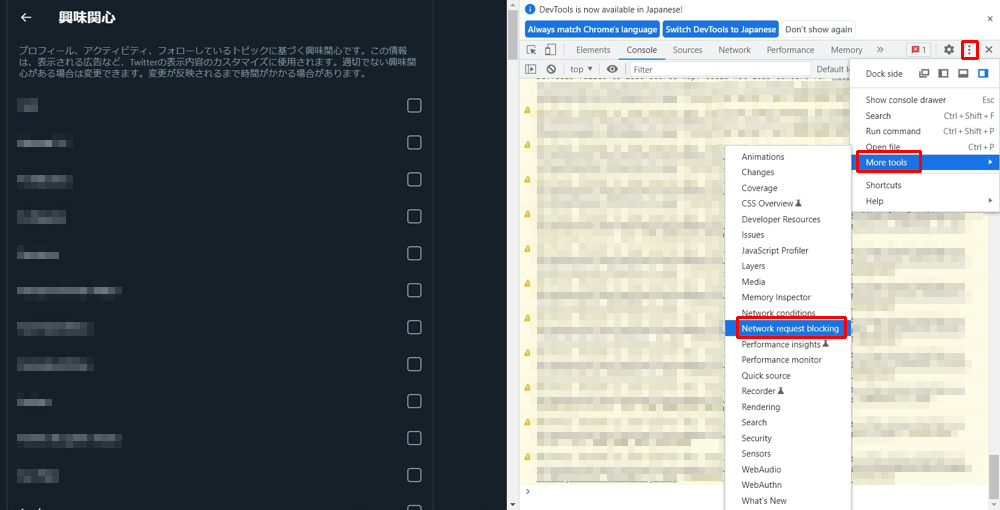
Task: Switch to the Elements tab
Action: 593,50
